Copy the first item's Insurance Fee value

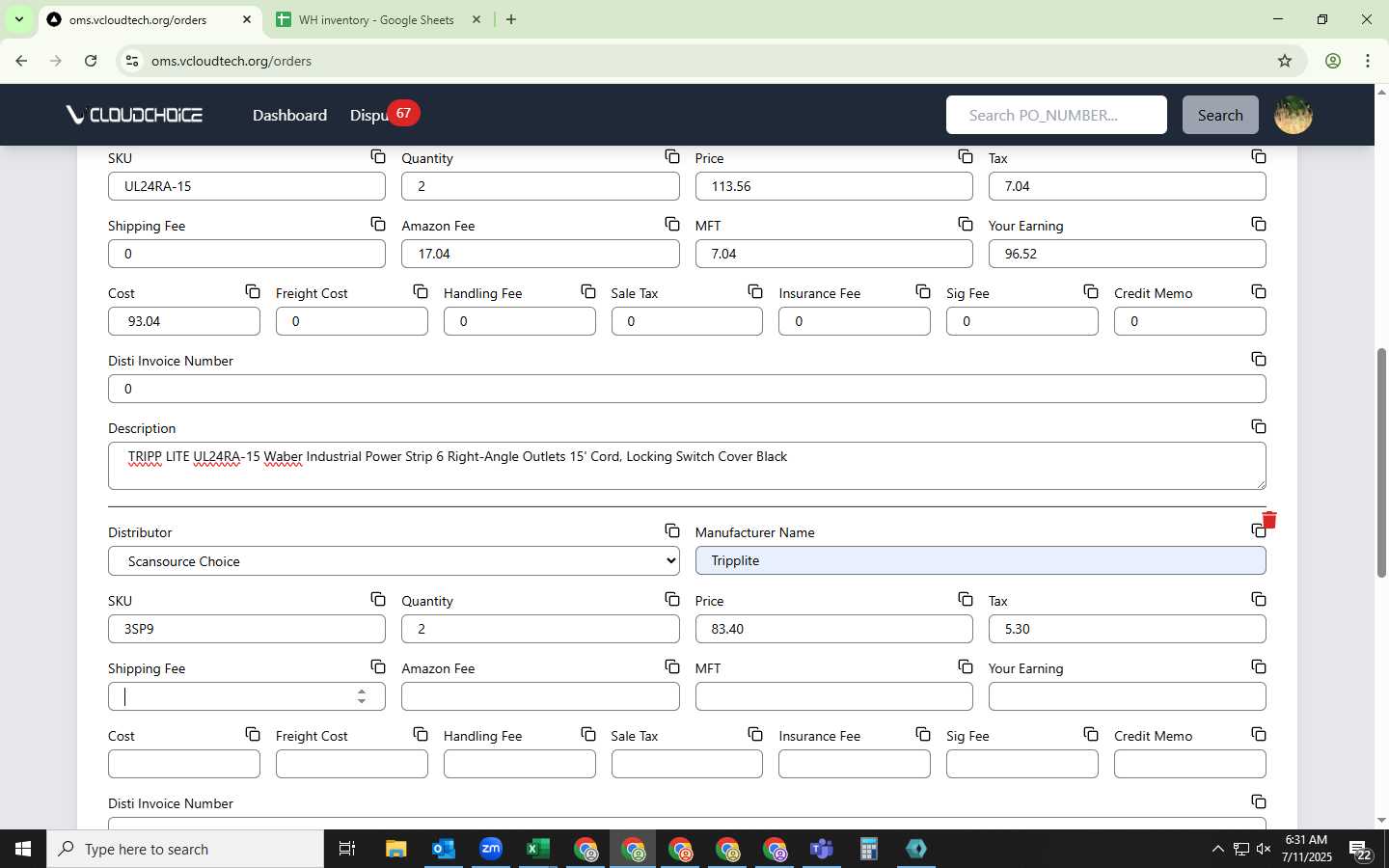coord(923,291)
